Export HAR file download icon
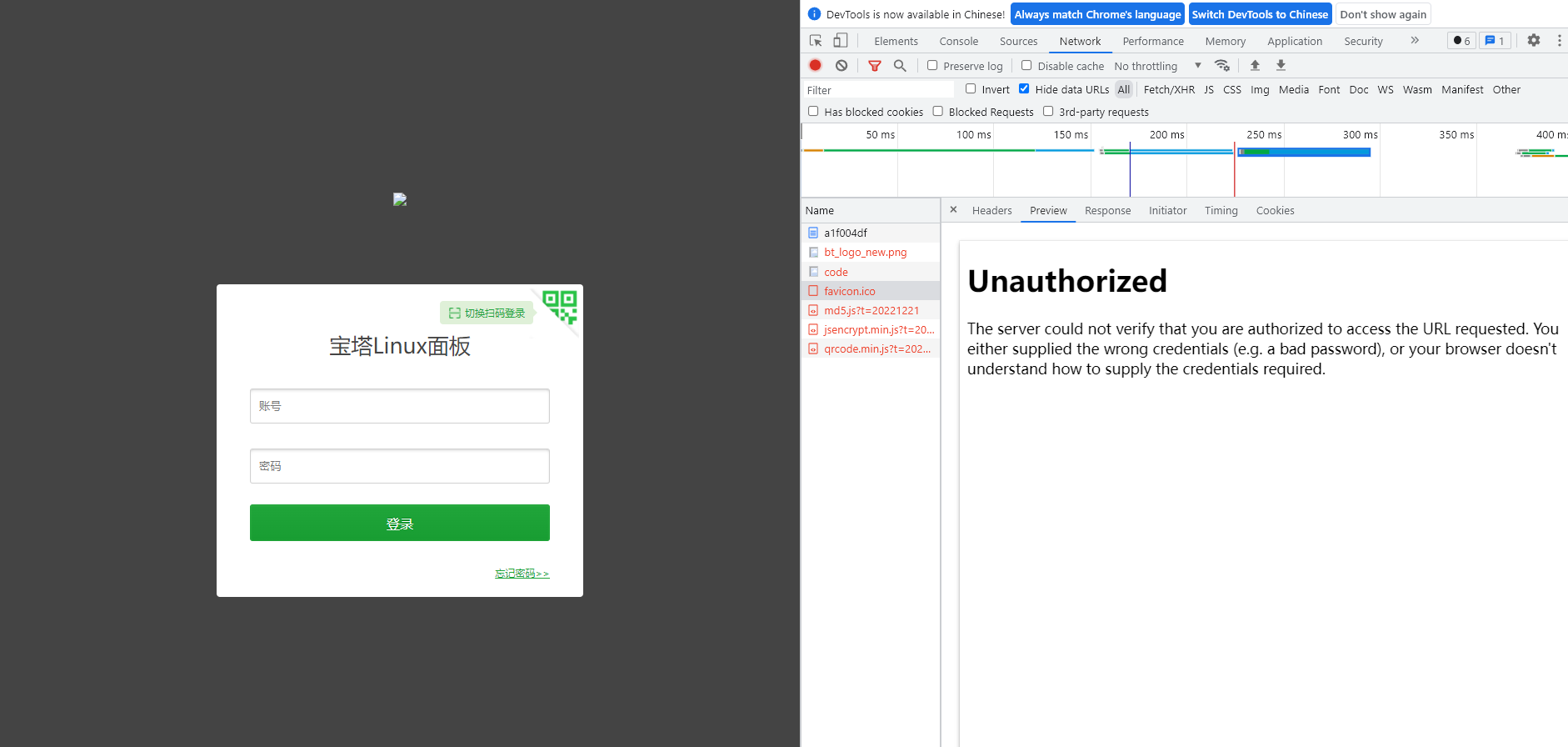The width and height of the screenshot is (1568, 747). coord(1281,65)
